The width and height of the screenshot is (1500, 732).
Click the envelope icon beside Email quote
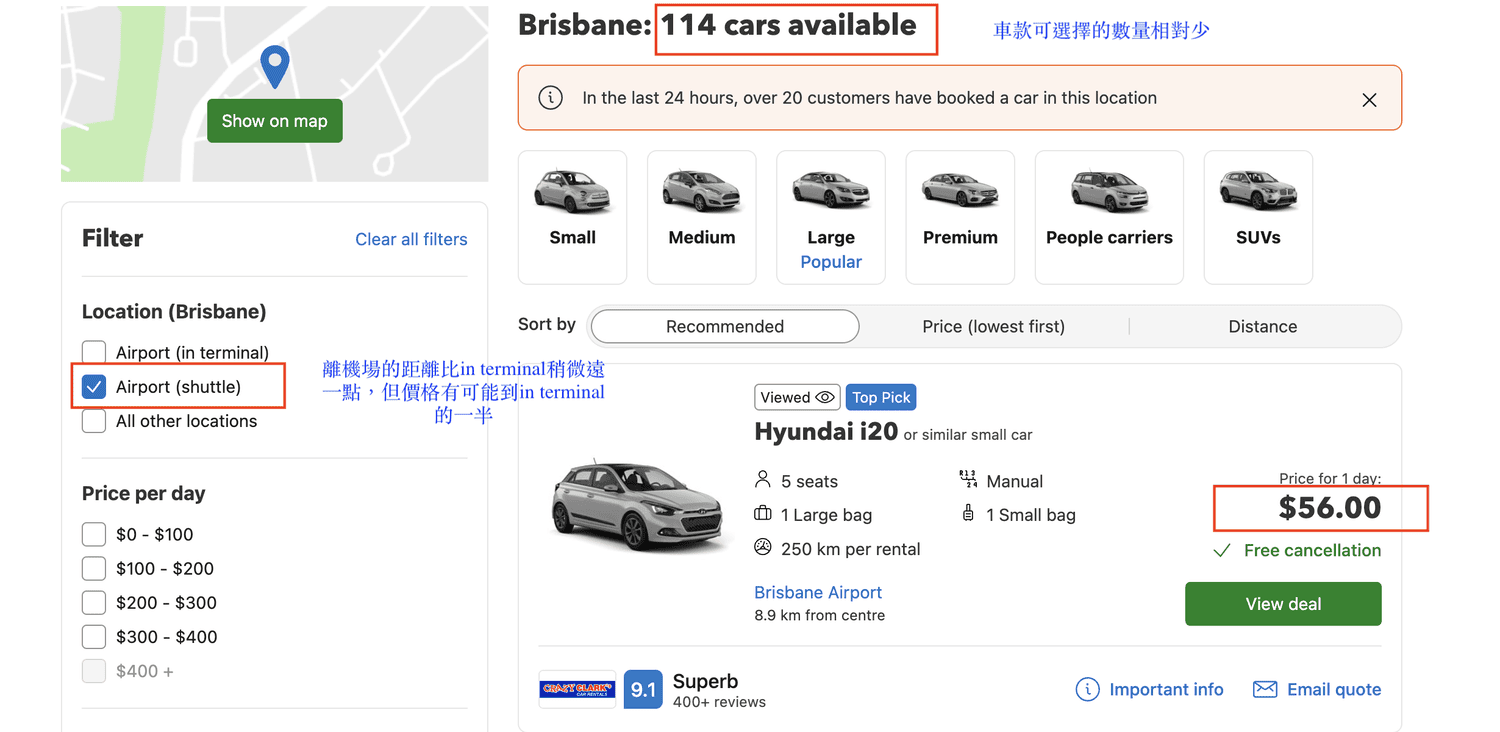point(1265,689)
